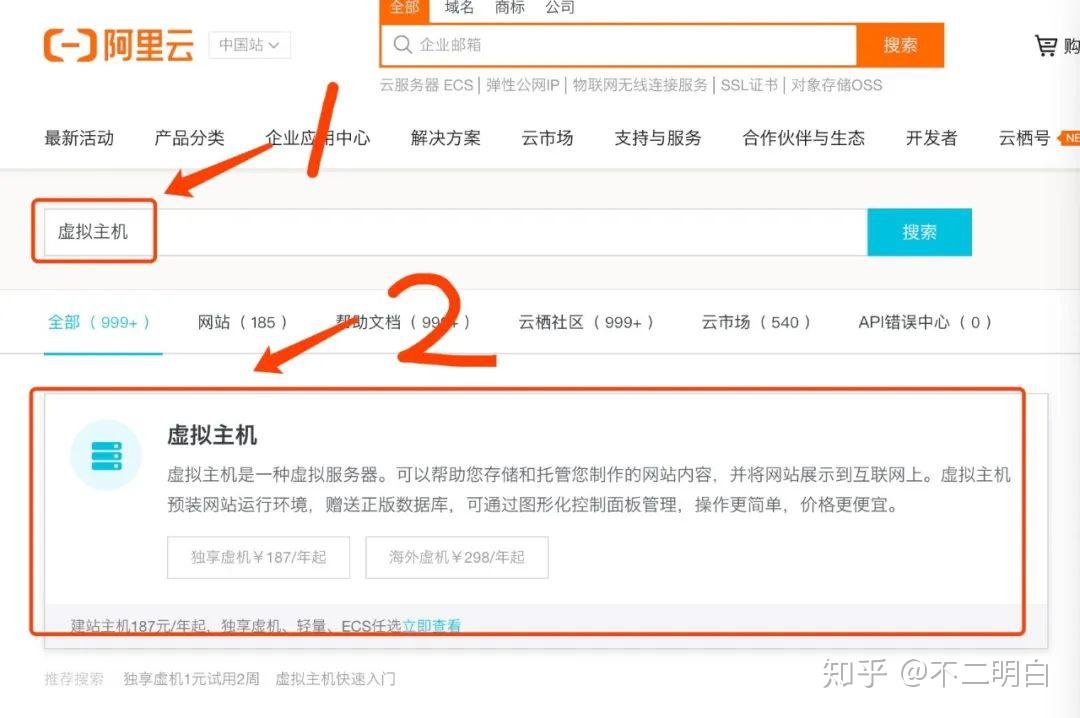Click recommended search 独享虚机1元试用2周
Screen dimensions: 1080x718
coord(191,679)
